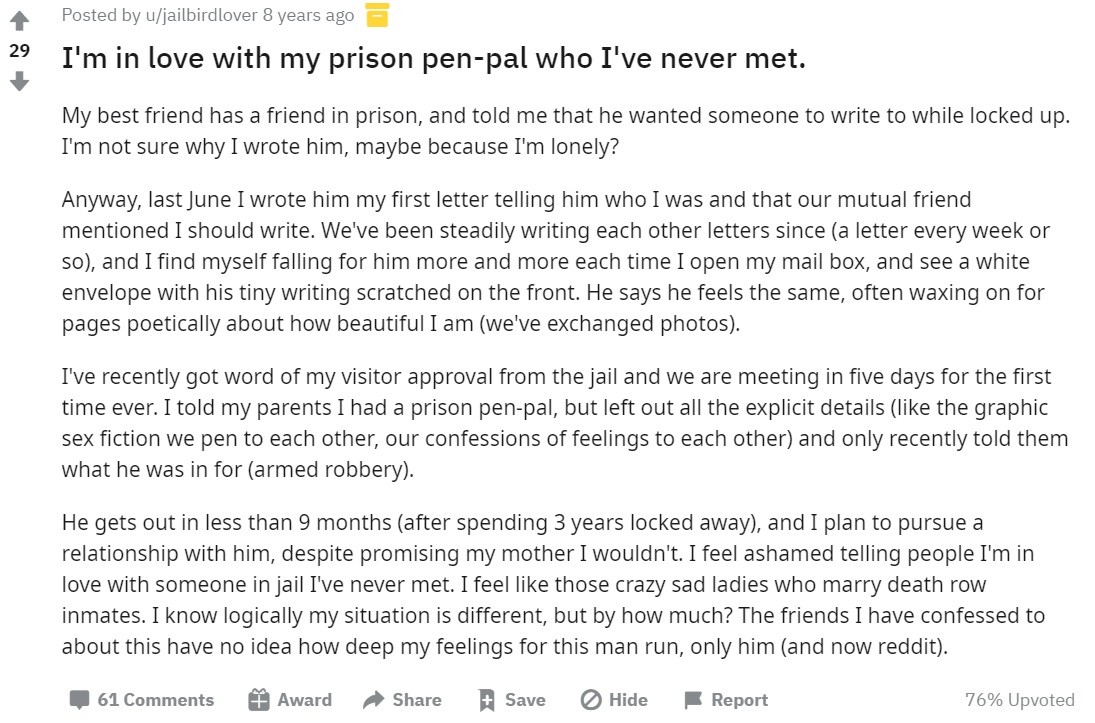Click the Report text label
This screenshot has width=1095, height=723.
click(x=740, y=700)
